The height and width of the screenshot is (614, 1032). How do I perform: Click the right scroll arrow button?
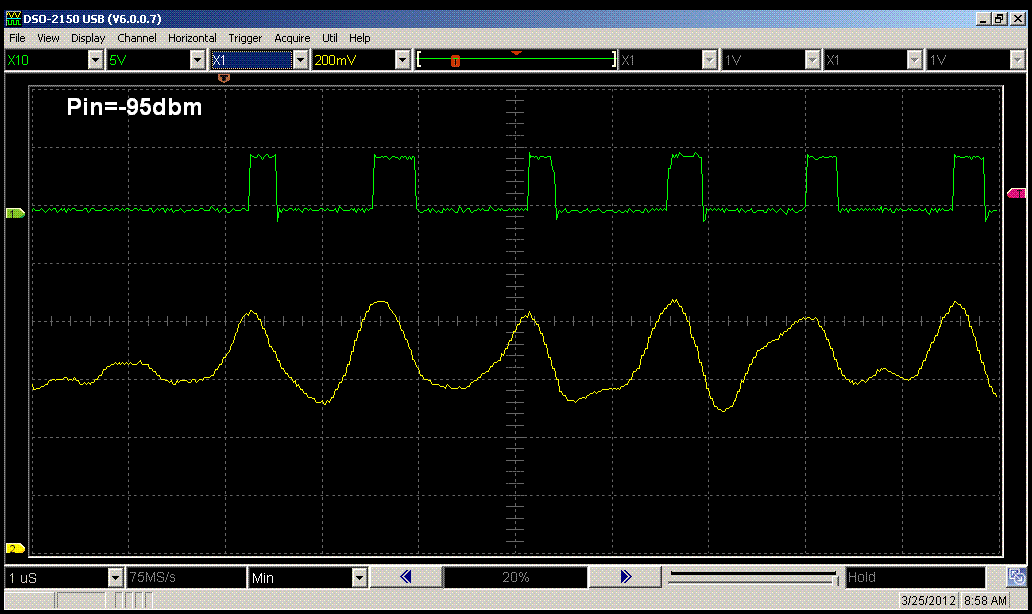point(625,577)
